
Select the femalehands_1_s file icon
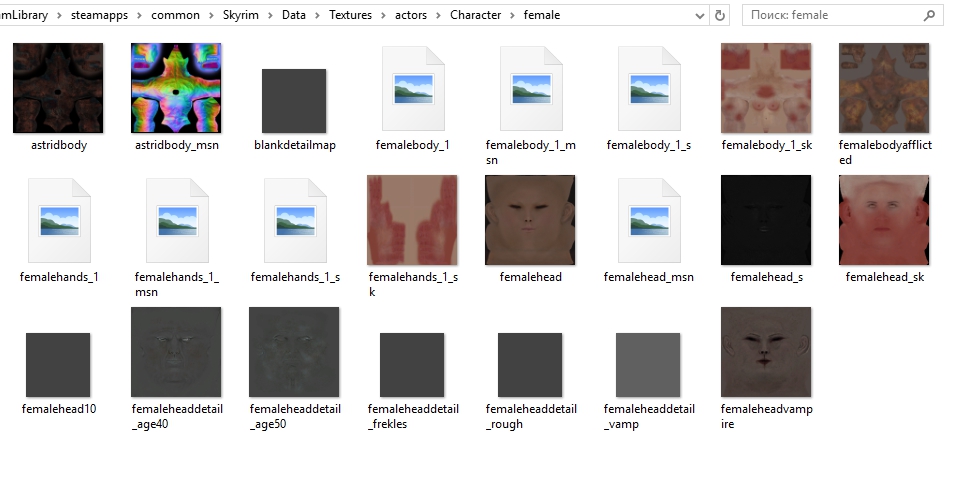point(295,220)
